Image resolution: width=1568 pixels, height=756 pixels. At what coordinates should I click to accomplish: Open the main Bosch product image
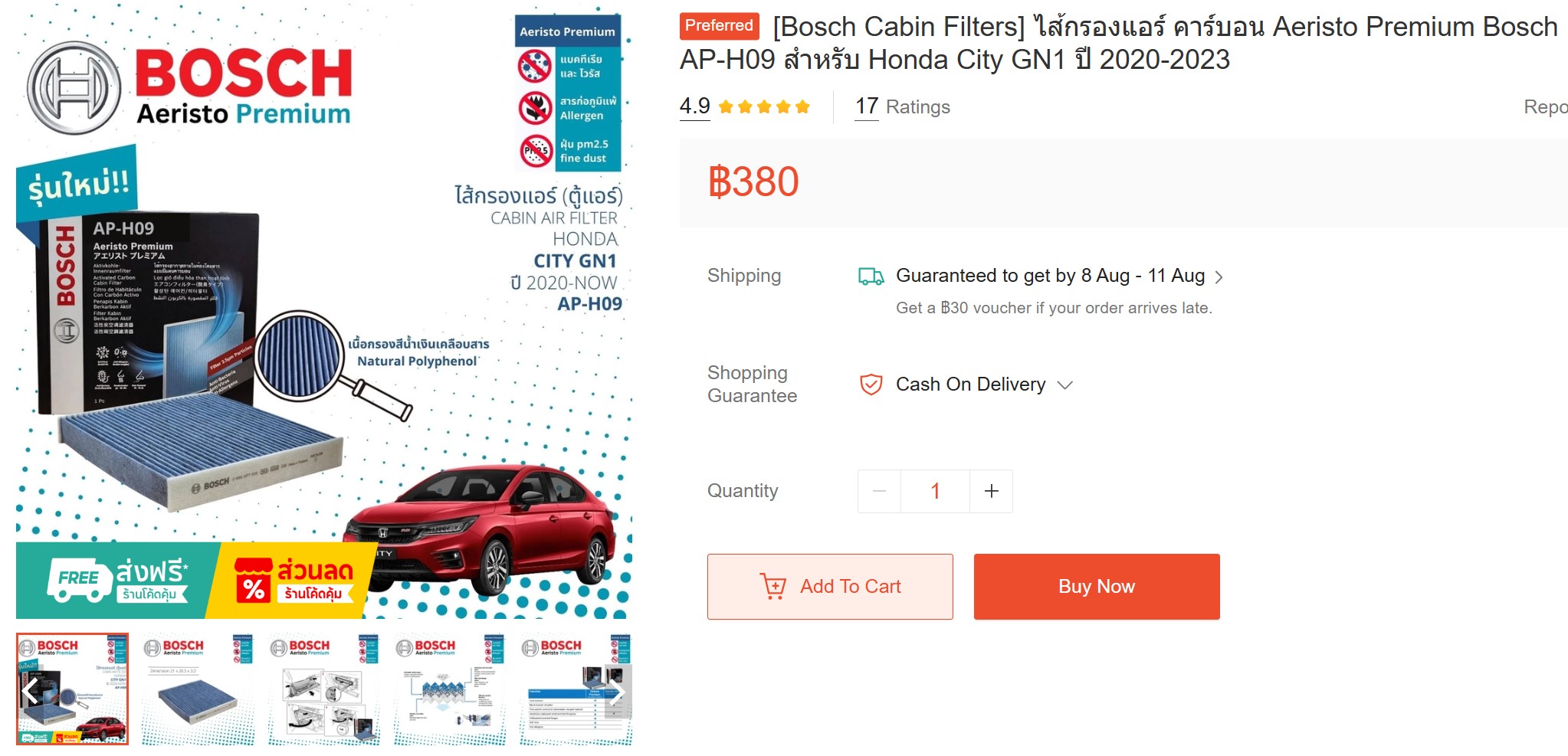pos(323,314)
